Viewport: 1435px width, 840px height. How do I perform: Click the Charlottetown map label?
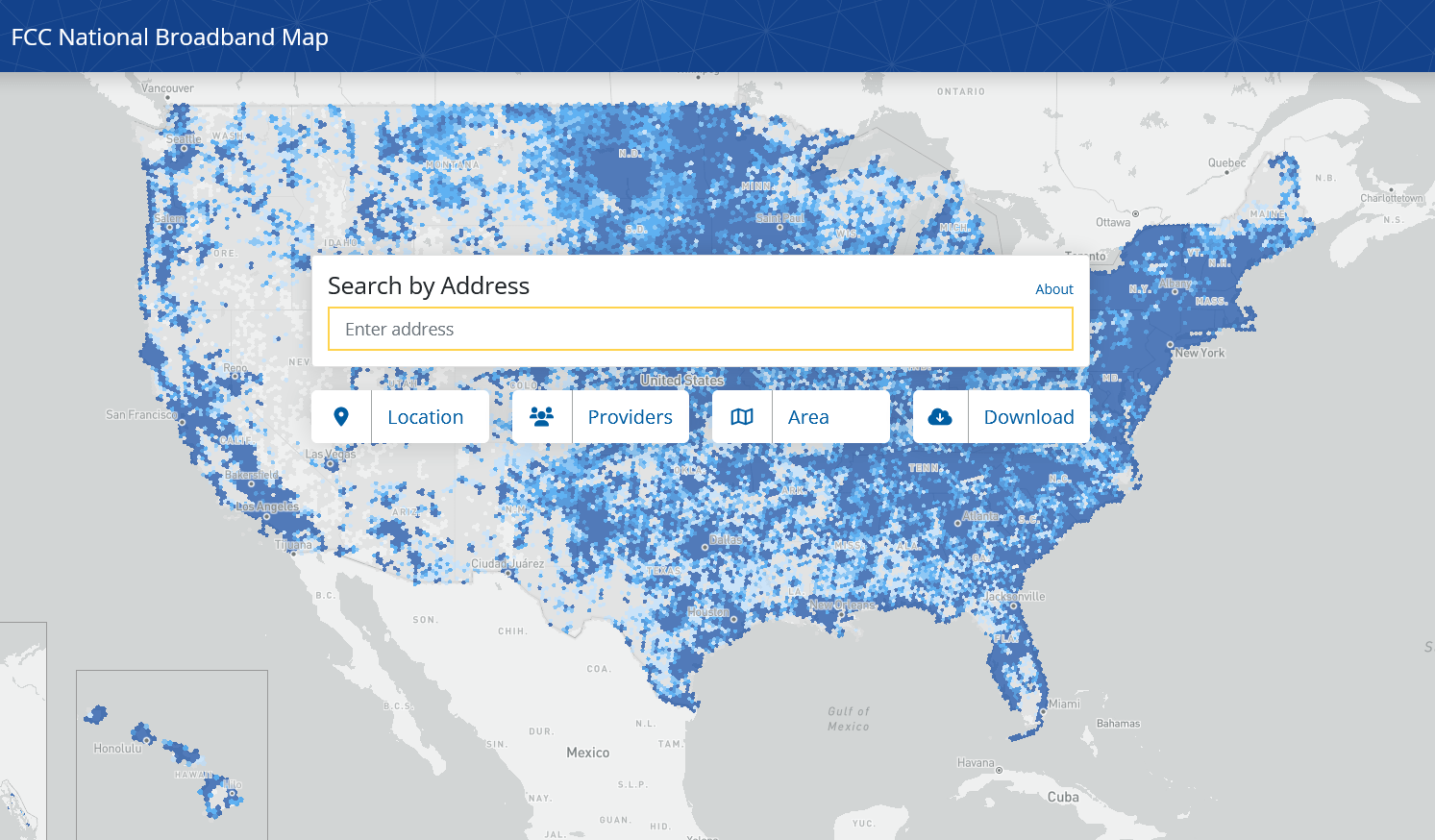1392,199
